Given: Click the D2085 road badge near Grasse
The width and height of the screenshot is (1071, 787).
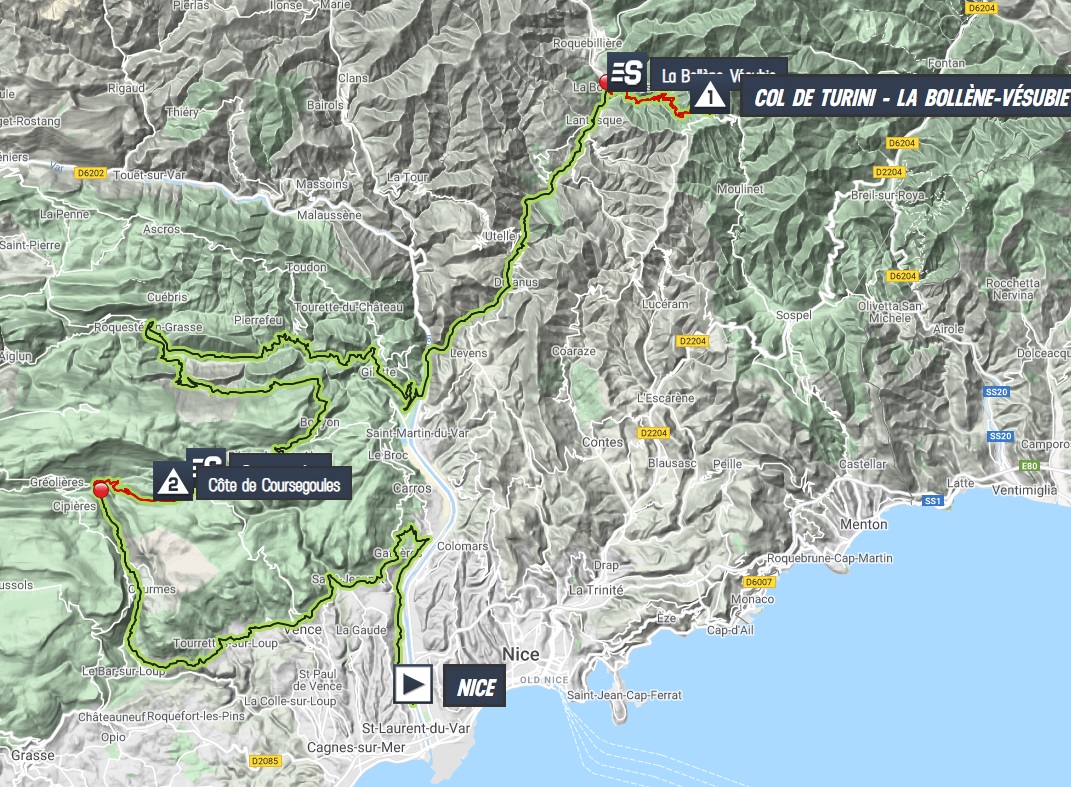Looking at the screenshot, I should [264, 760].
